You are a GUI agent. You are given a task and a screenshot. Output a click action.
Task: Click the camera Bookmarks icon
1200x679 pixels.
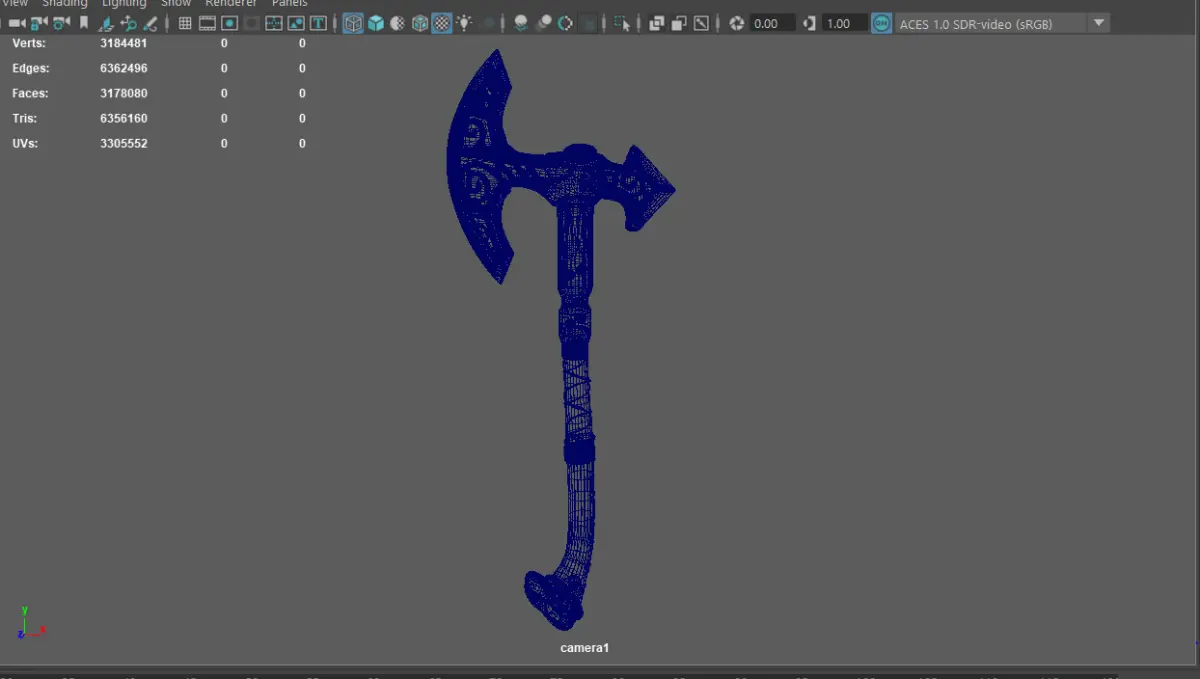point(84,23)
